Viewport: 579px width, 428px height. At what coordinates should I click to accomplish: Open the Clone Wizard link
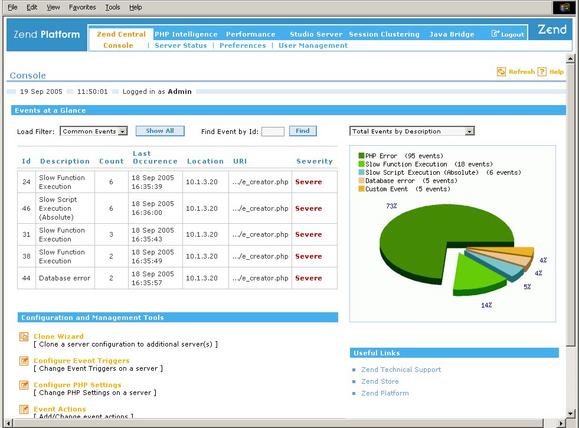(x=59, y=336)
